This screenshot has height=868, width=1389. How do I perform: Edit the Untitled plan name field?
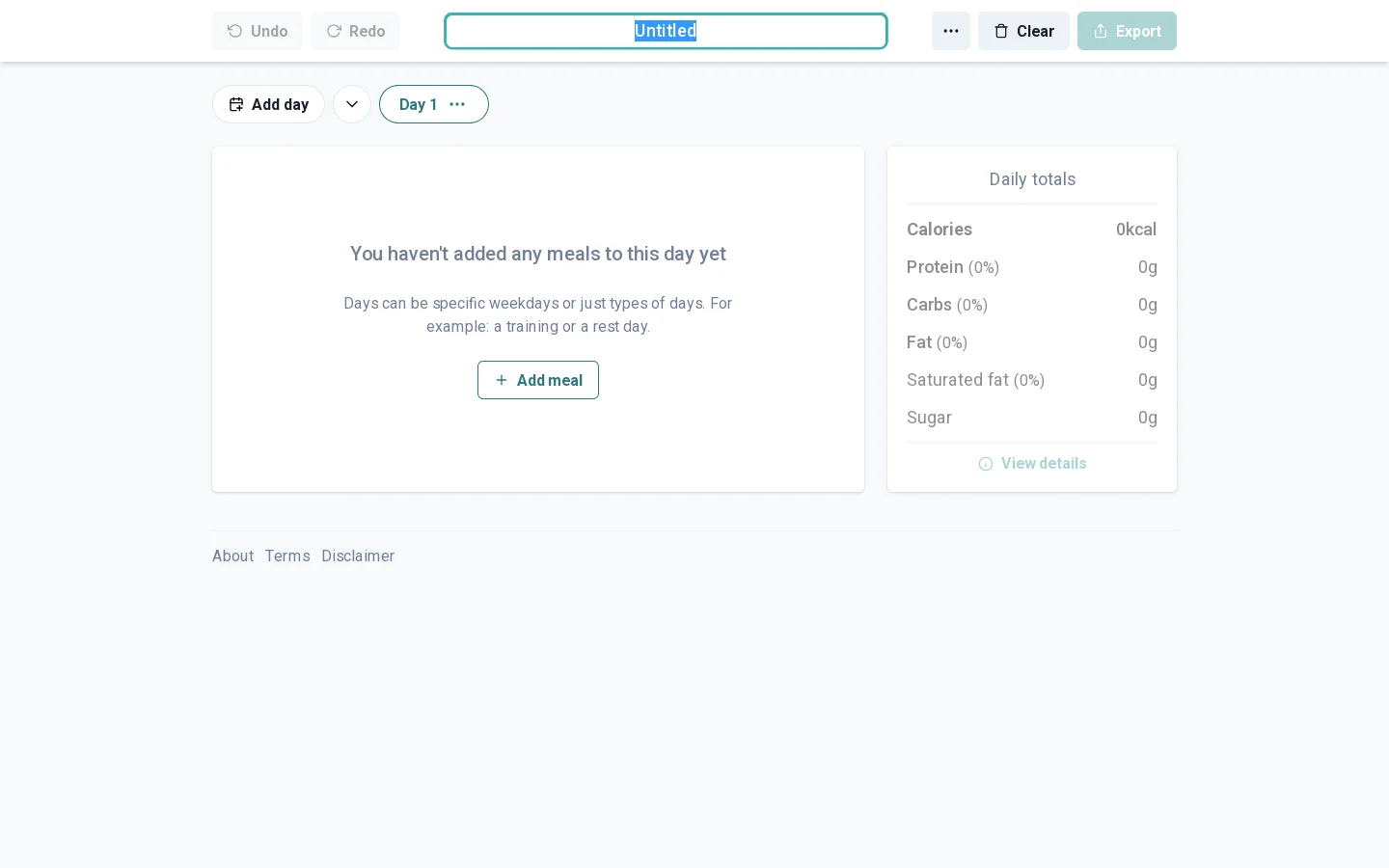pos(666,31)
